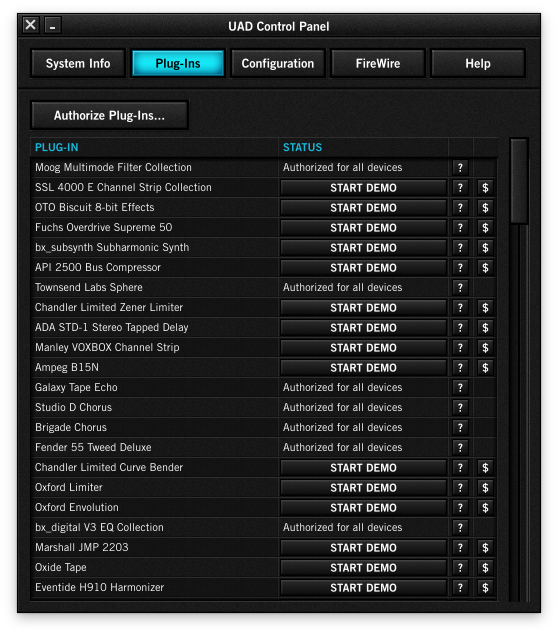Click the Moog Multimode Filter Collection name

pos(113,167)
